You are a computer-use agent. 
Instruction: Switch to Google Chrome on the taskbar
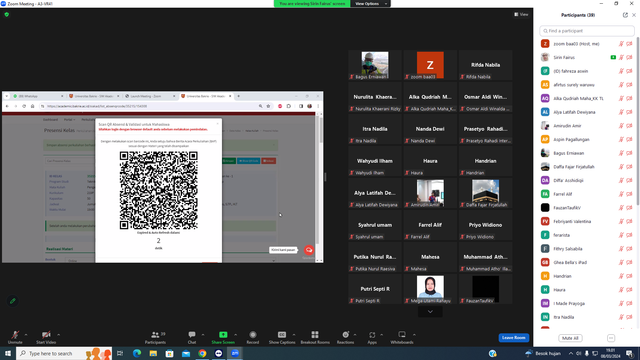[202, 353]
